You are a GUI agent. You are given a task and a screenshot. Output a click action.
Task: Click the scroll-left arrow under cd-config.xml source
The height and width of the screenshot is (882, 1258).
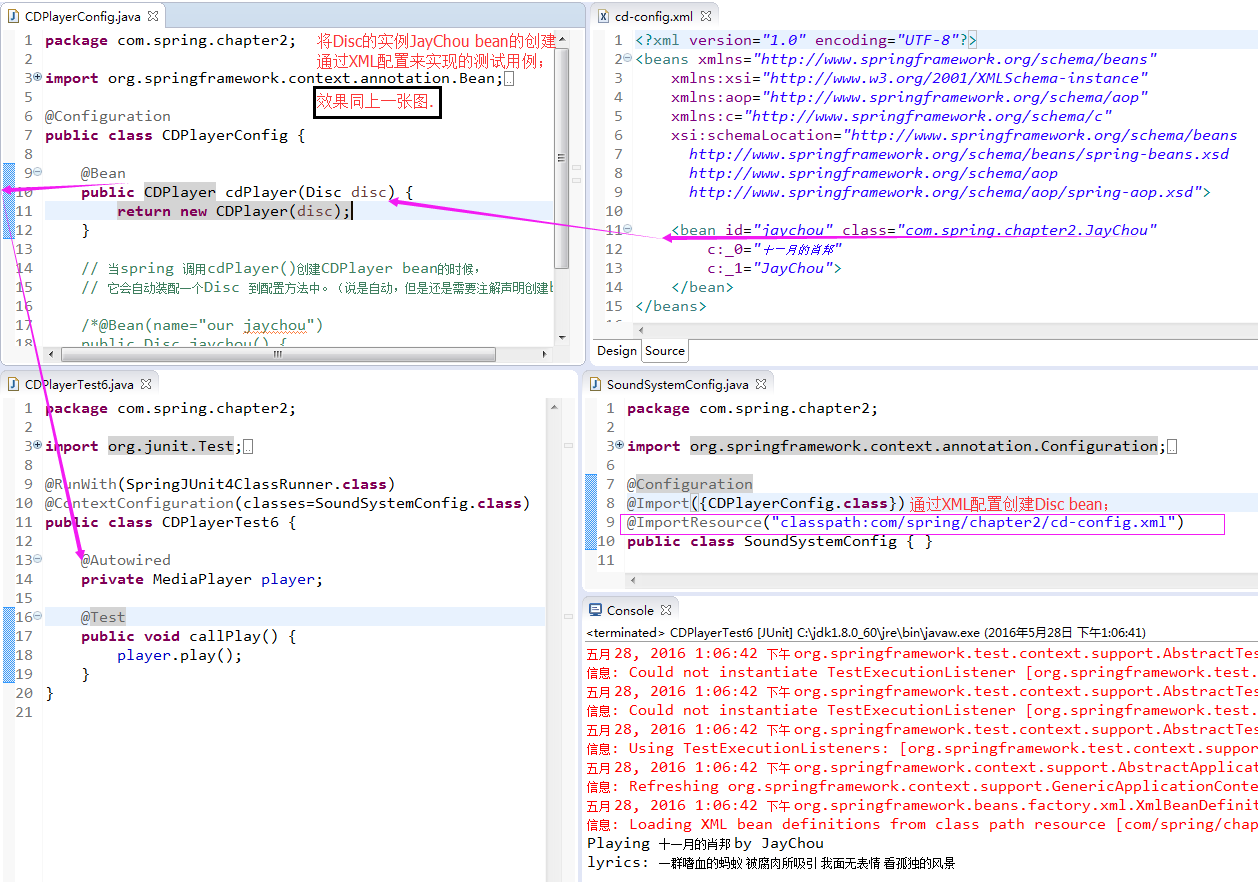pyautogui.click(x=643, y=331)
